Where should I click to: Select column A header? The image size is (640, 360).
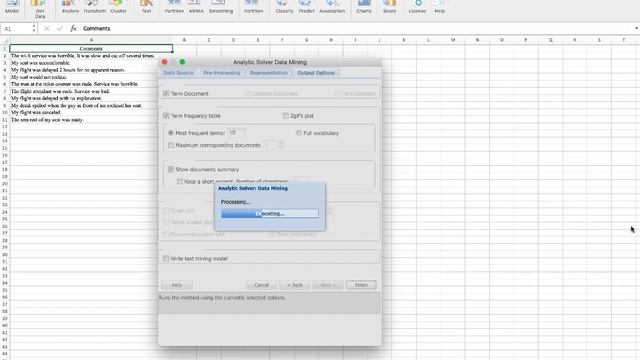click(91, 40)
